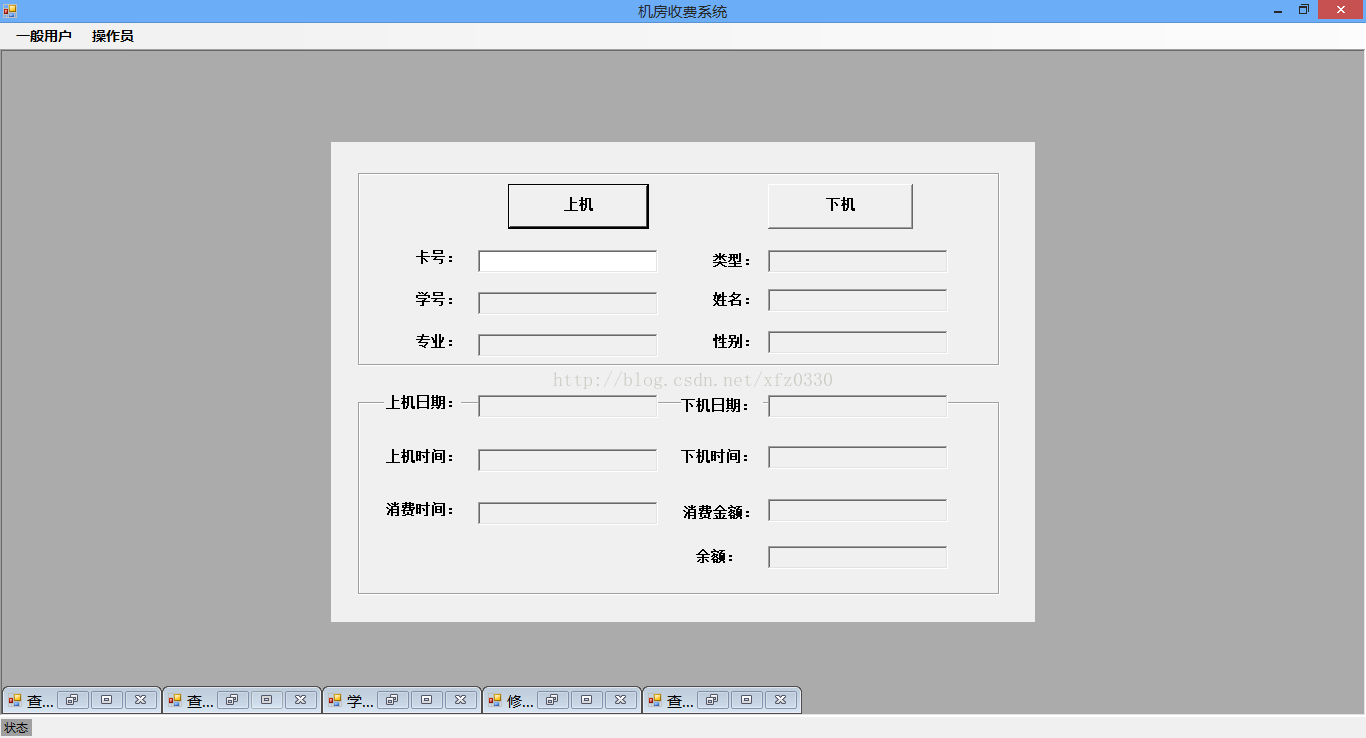Click the 上机日期： label
1366x738 pixels.
click(420, 403)
